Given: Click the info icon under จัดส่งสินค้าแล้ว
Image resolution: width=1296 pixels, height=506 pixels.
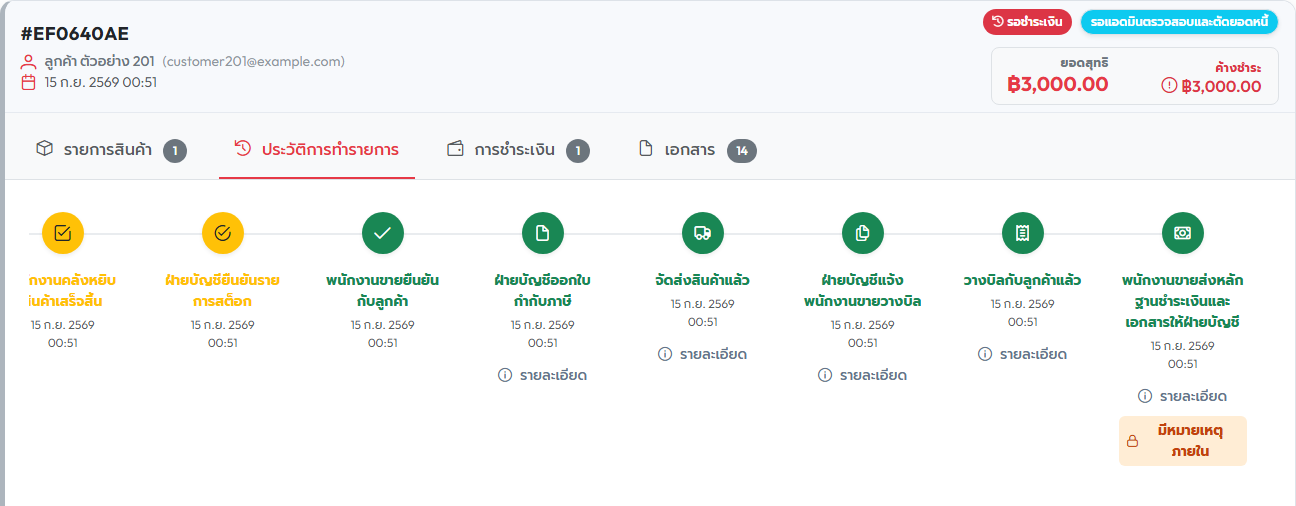Looking at the screenshot, I should [x=665, y=354].
